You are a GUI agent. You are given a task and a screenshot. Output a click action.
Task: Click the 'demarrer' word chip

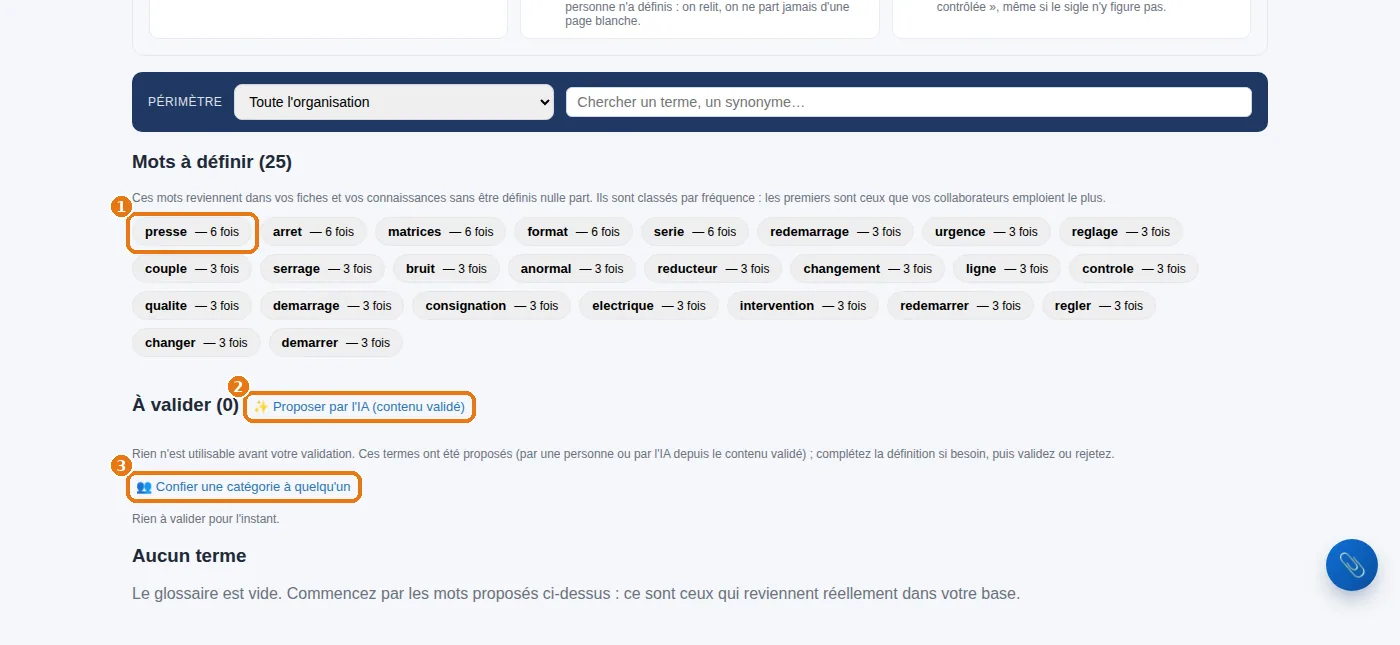[x=336, y=343]
